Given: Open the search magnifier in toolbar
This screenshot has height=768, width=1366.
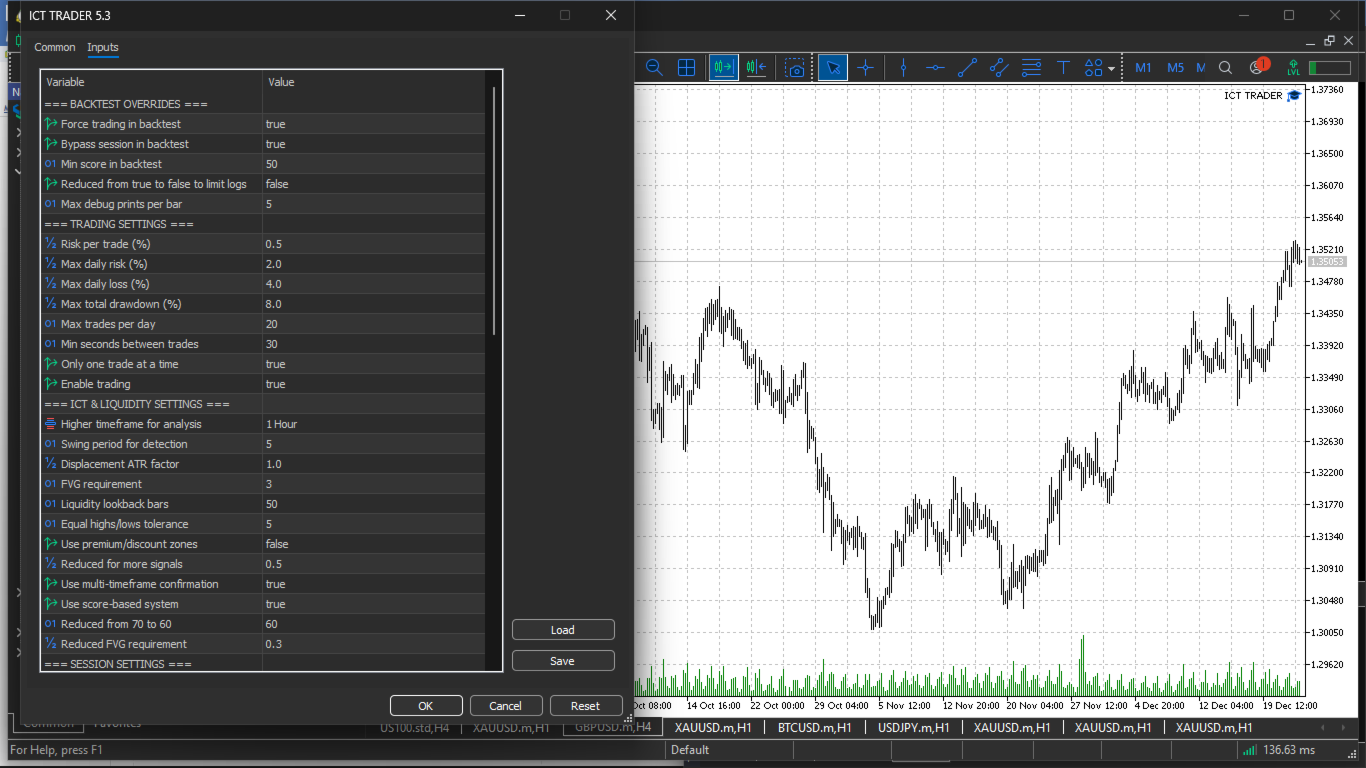Looking at the screenshot, I should 1225,68.
